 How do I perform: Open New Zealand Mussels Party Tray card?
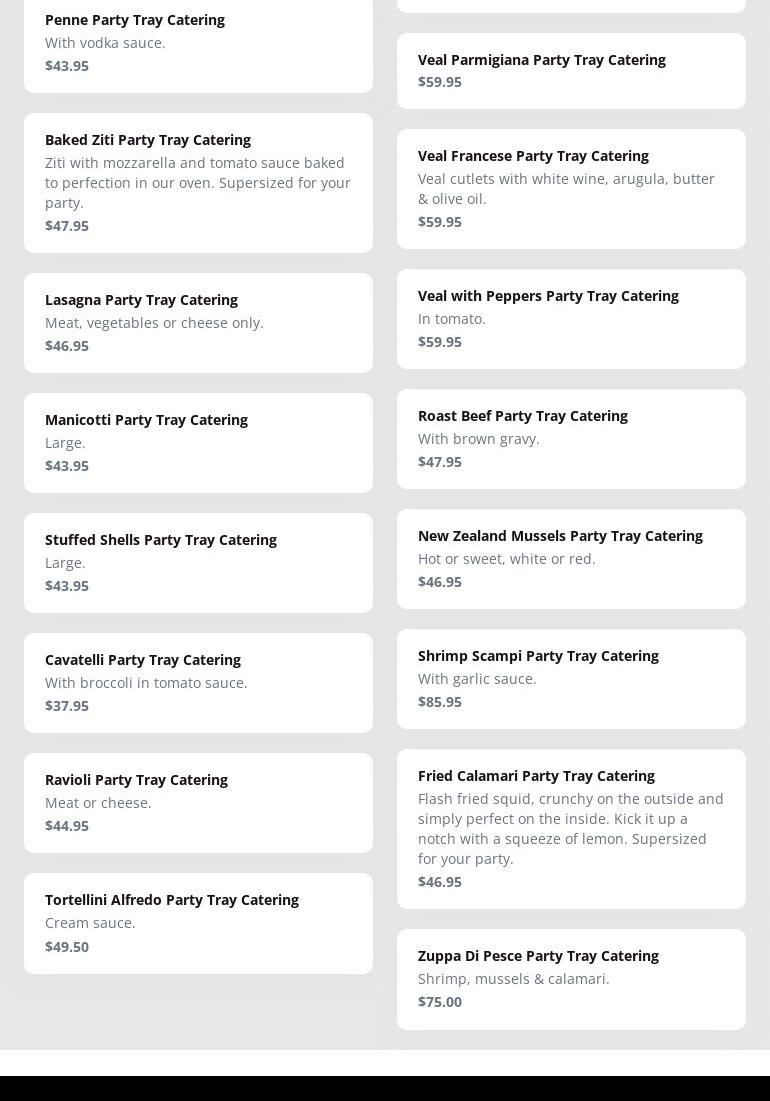(x=571, y=559)
